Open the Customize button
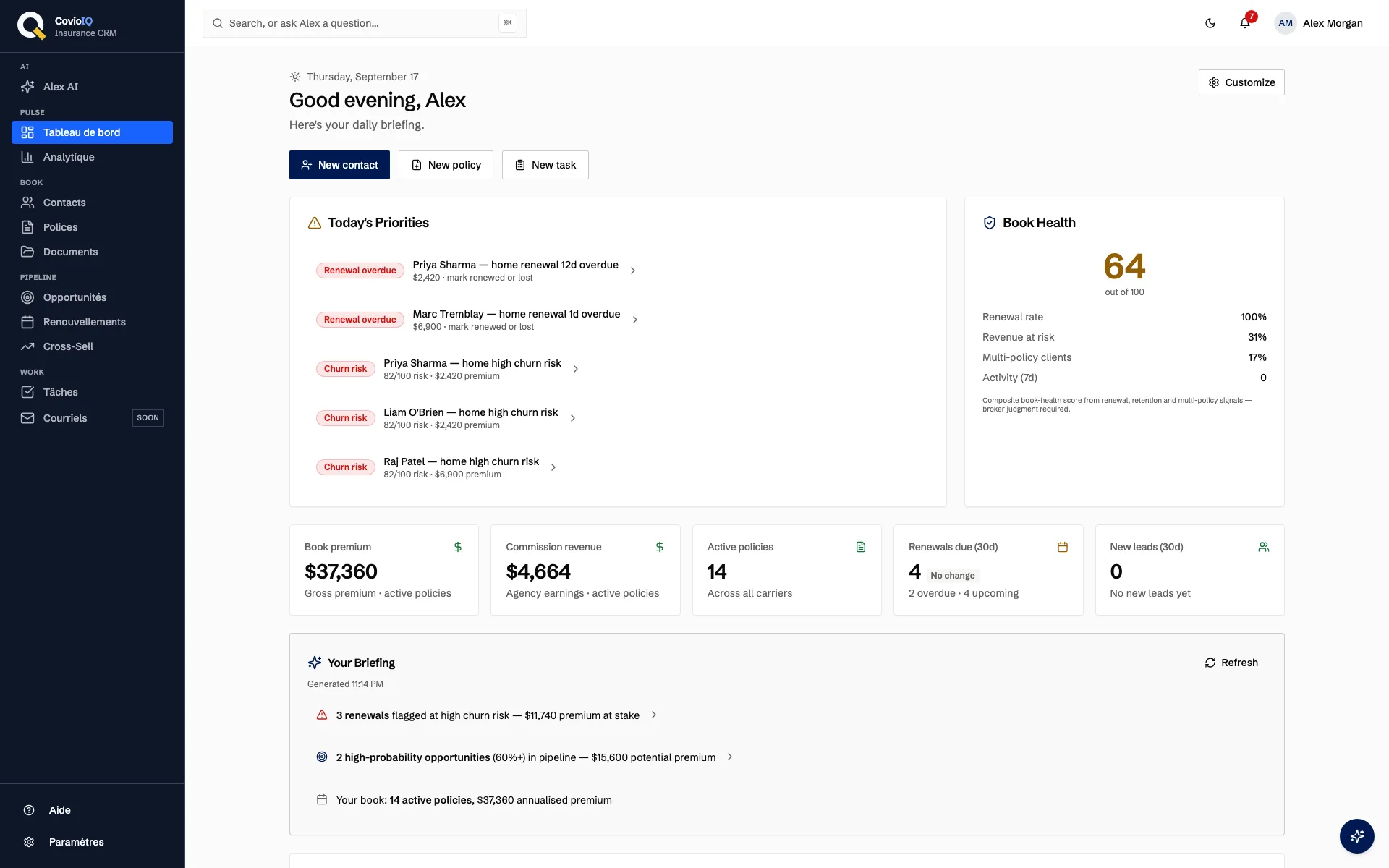Viewport: 1389px width, 868px height. [x=1241, y=82]
